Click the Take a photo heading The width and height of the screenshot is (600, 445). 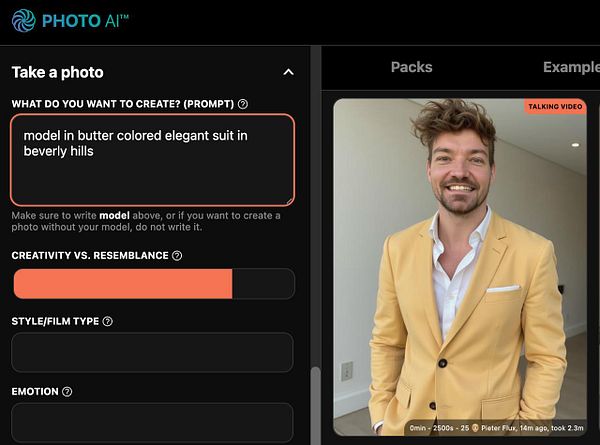(57, 72)
